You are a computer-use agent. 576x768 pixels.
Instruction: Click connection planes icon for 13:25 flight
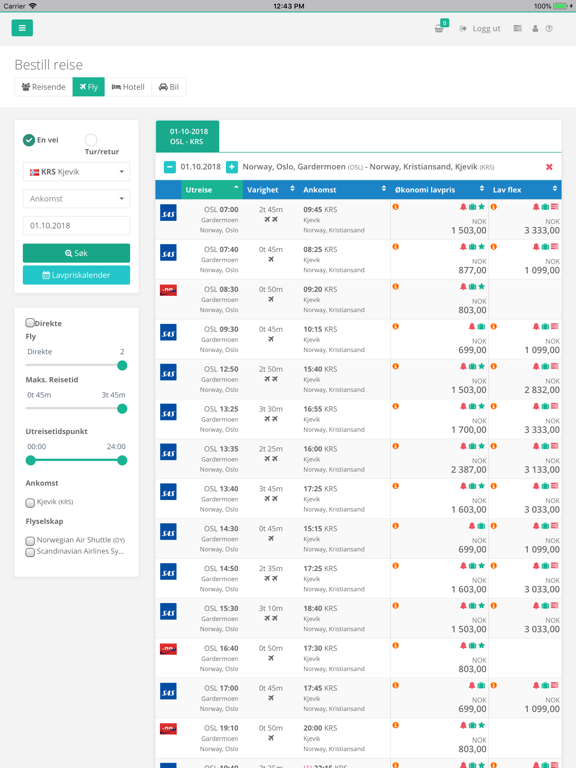point(271,419)
